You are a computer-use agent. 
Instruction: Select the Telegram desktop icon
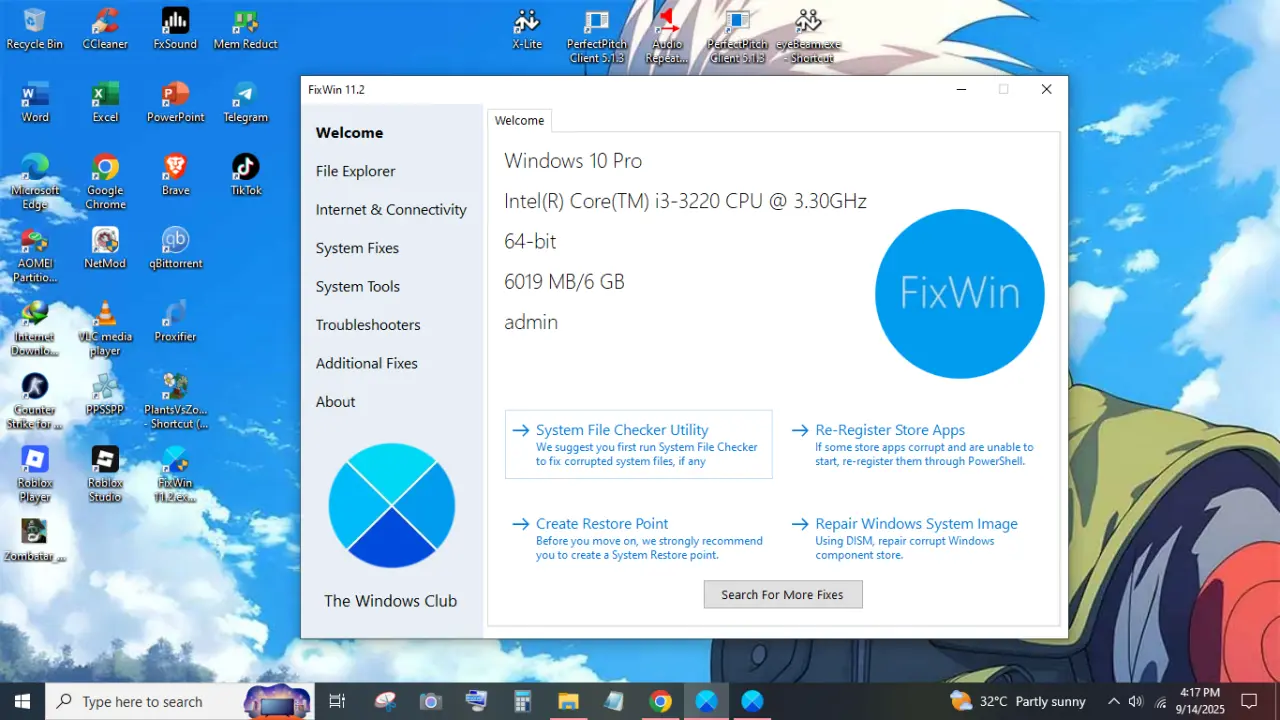click(245, 102)
